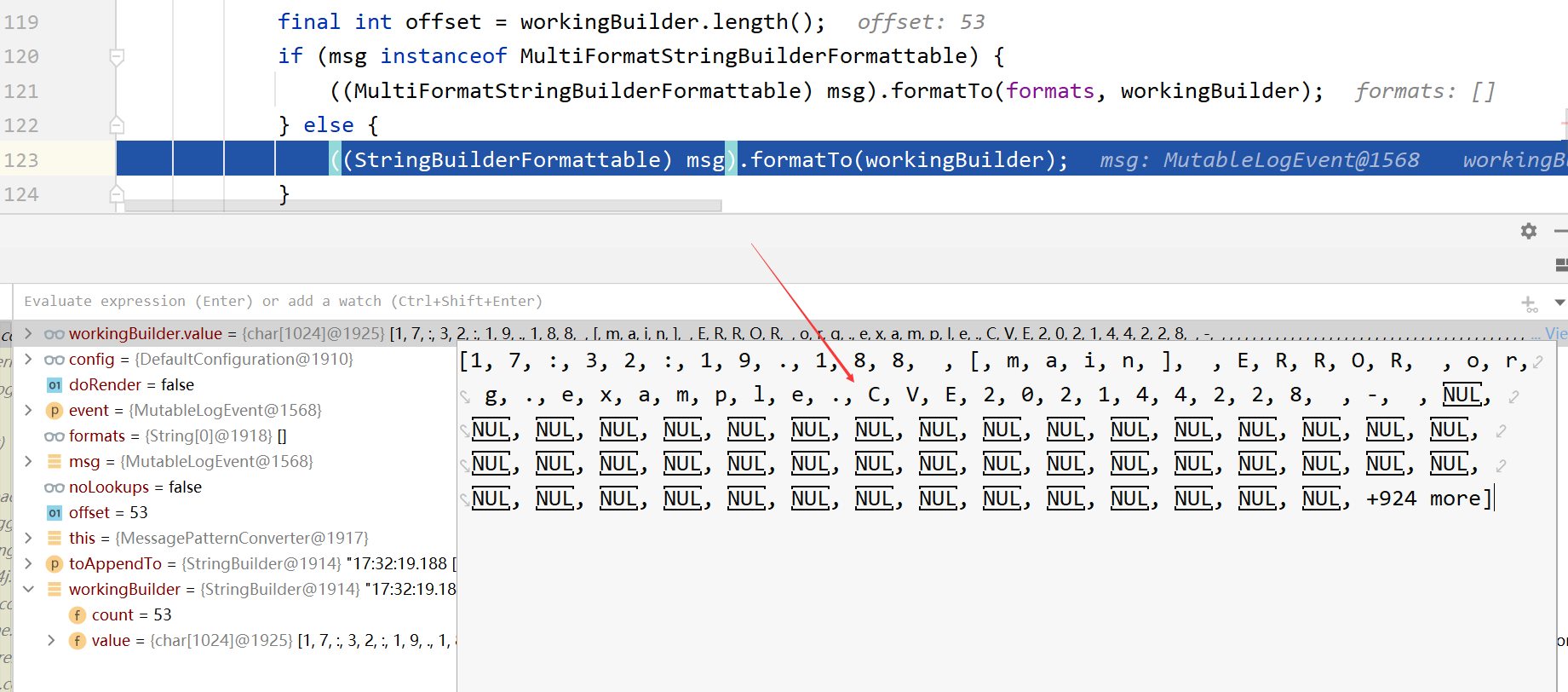Screen dimensions: 1568x692
Task: Click the View link for workingBuilder.value
Action: pos(1556,334)
